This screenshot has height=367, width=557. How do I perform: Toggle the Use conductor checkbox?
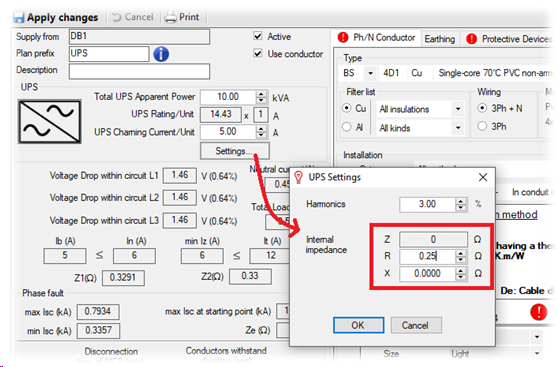pyautogui.click(x=258, y=54)
